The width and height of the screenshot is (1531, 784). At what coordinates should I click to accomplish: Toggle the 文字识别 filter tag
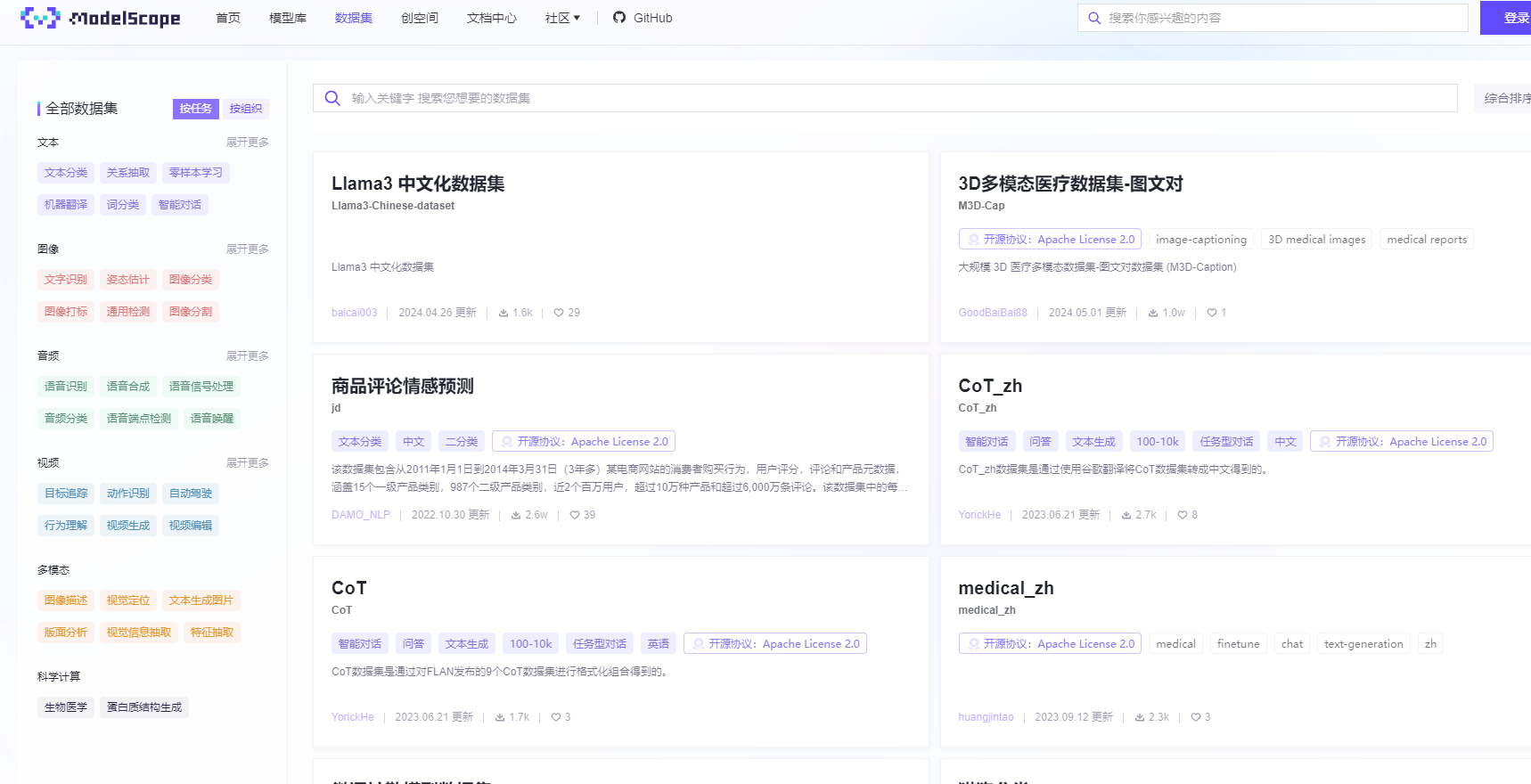66,280
